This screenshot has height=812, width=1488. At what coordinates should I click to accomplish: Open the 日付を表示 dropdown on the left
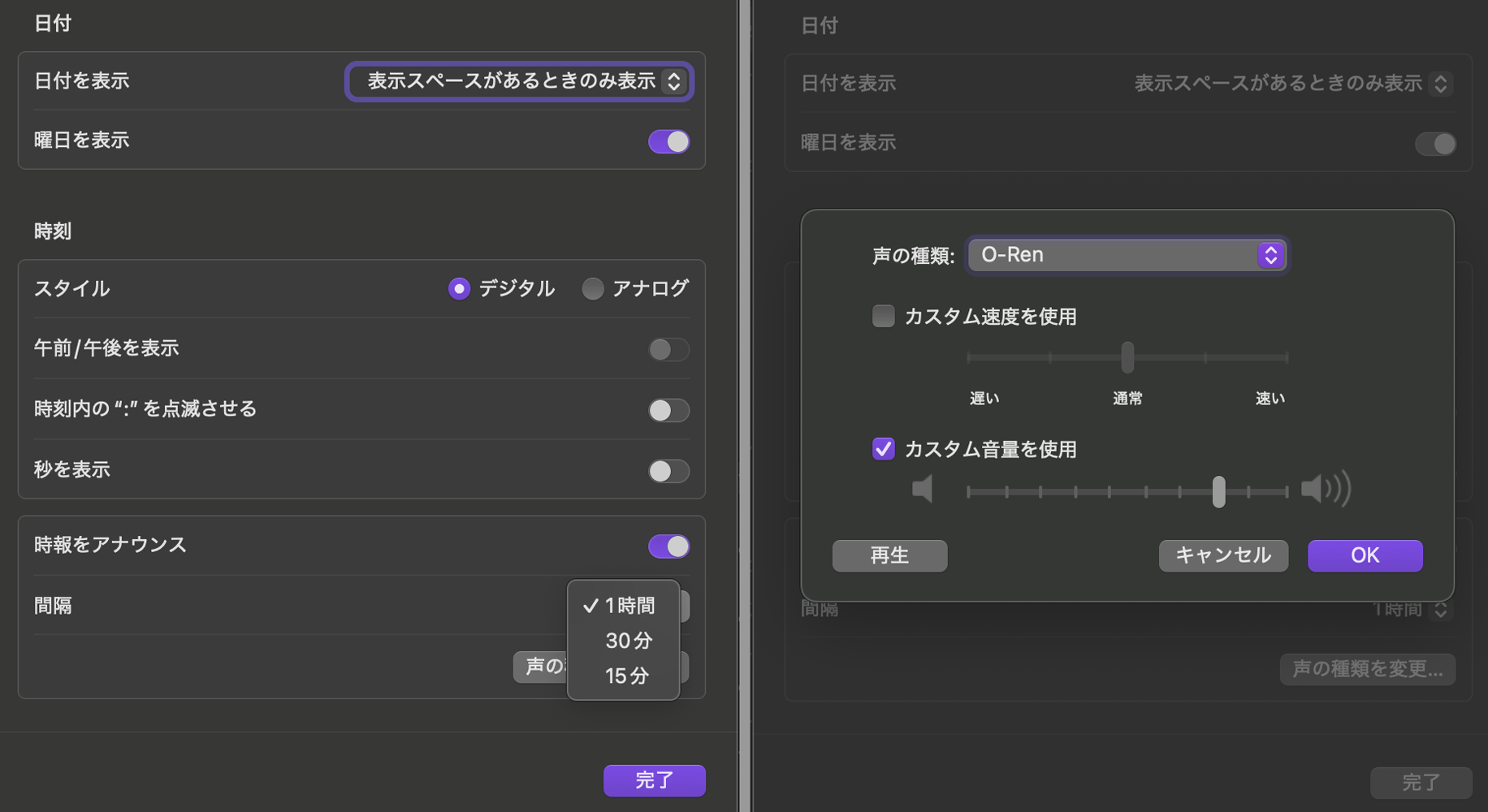[519, 81]
